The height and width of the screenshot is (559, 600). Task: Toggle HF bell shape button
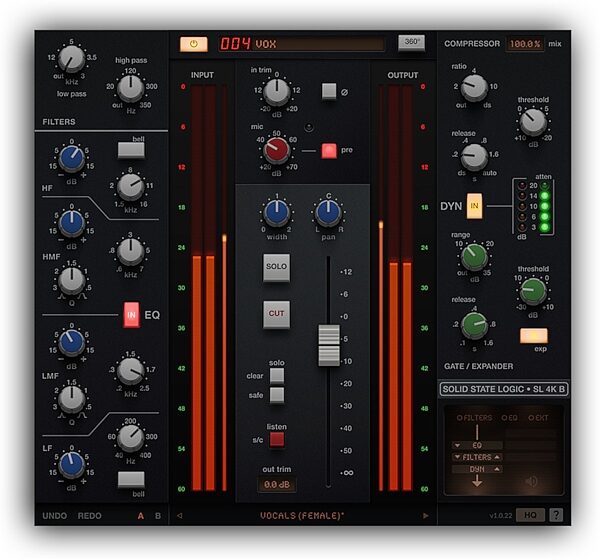tap(131, 150)
